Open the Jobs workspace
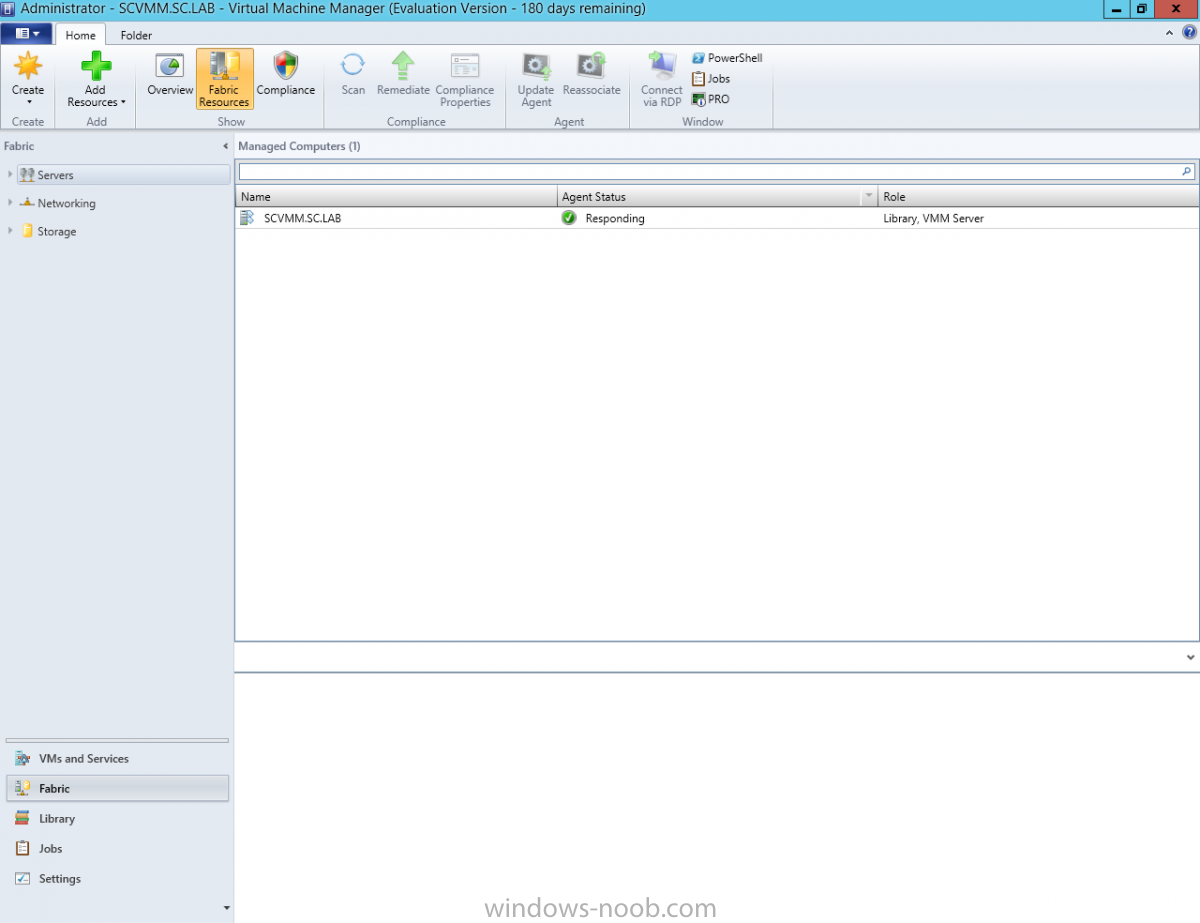1200x923 pixels. [117, 849]
